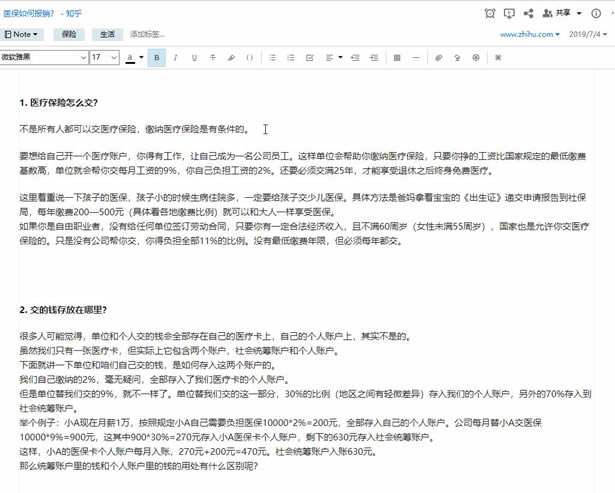
Task: Open the font name dropdown
Action: pos(44,58)
